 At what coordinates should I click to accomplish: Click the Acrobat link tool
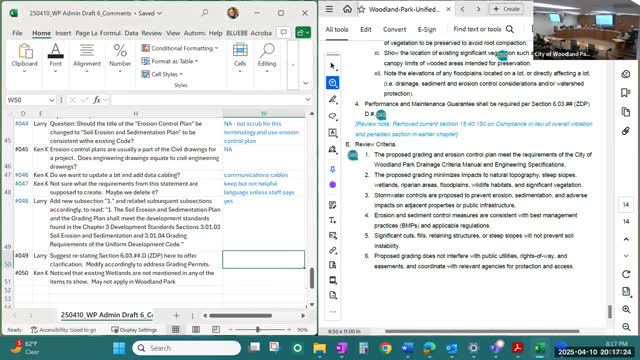(333, 250)
